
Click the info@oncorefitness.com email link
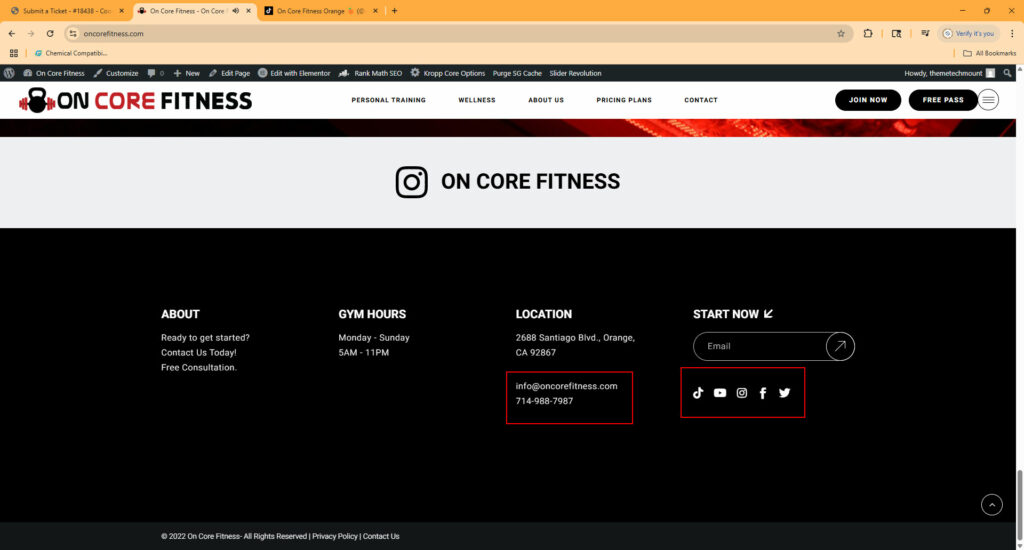[x=566, y=386]
